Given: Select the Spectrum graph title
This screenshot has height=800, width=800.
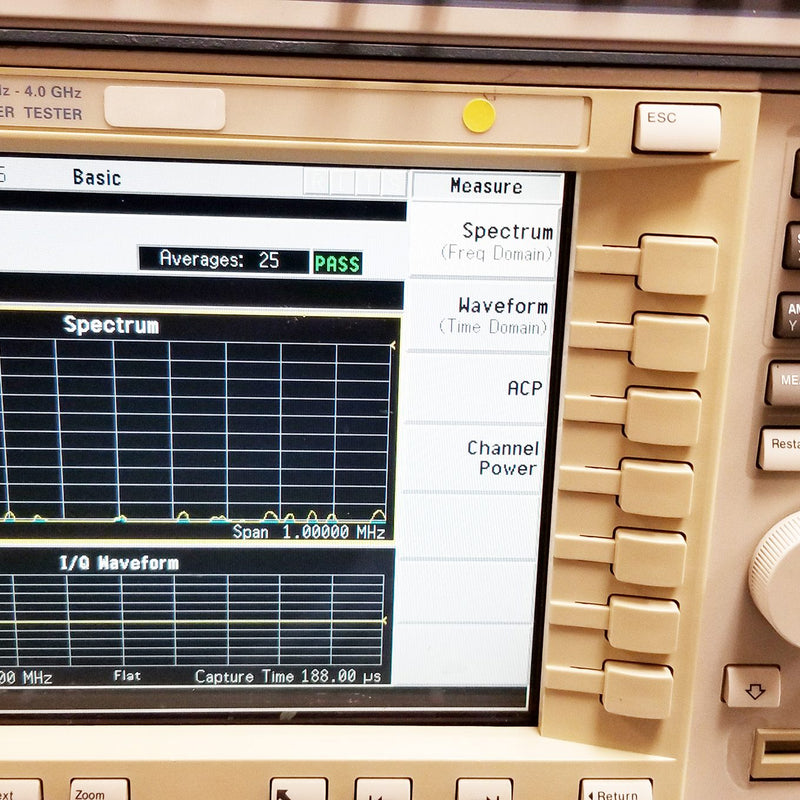Looking at the screenshot, I should click(111, 325).
